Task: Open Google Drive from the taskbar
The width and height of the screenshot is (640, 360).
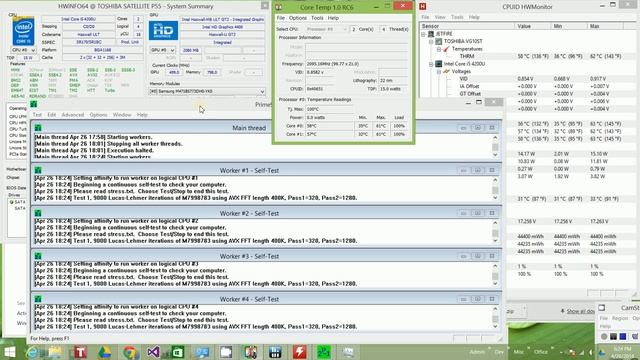Action: [x=104, y=352]
